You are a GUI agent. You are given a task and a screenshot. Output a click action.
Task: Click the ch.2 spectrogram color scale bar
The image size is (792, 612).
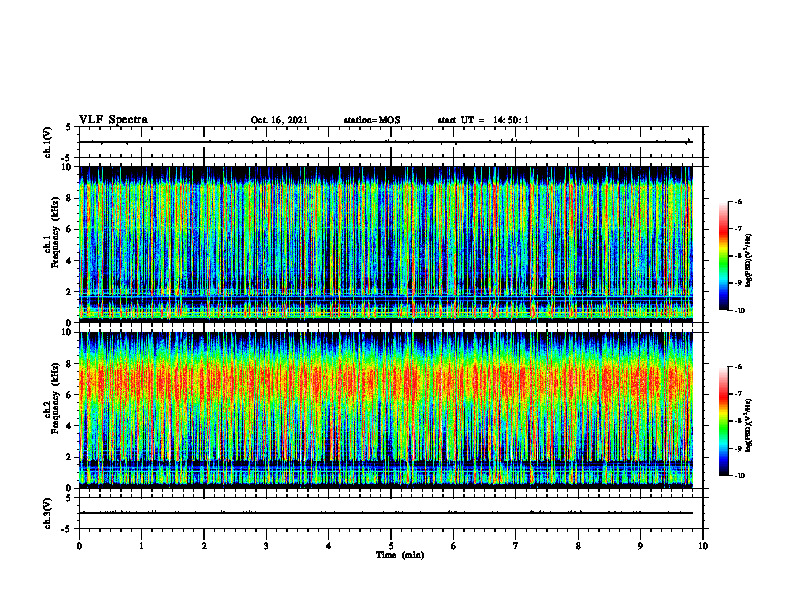tap(723, 421)
